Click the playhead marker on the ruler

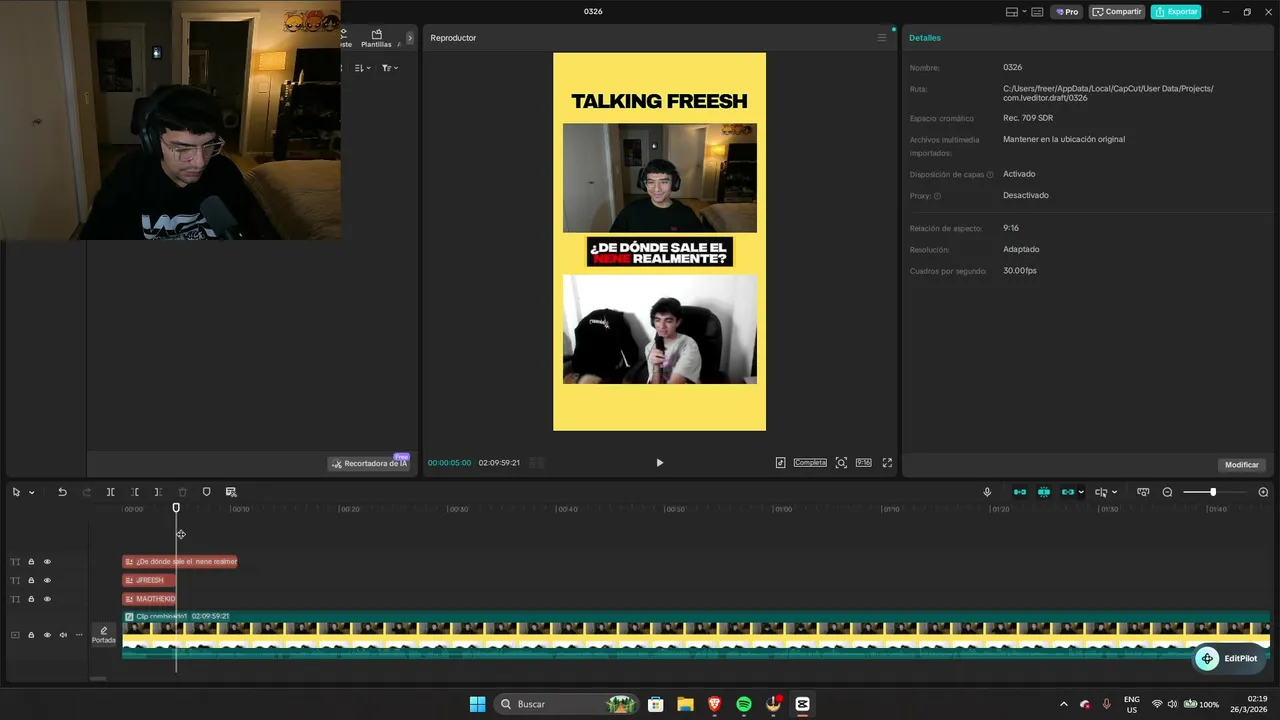pyautogui.click(x=176, y=508)
